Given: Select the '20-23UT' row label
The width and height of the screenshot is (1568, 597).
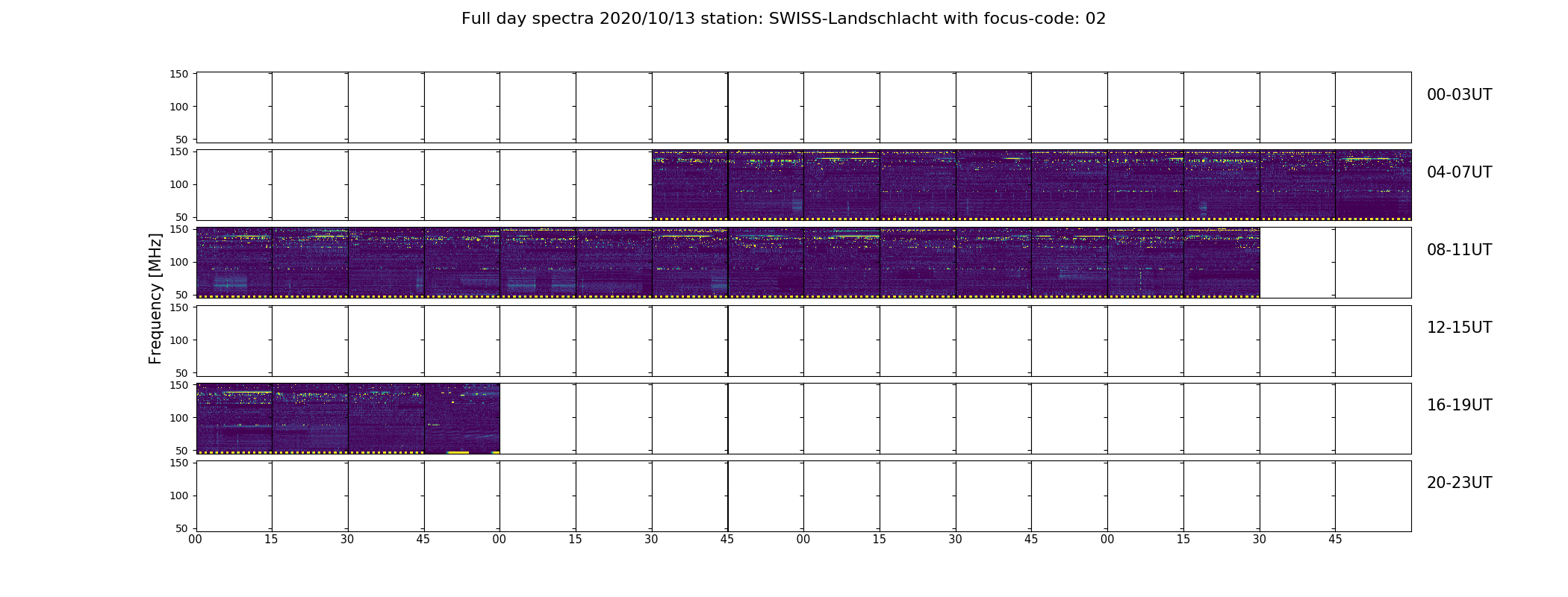Looking at the screenshot, I should pyautogui.click(x=1459, y=483).
